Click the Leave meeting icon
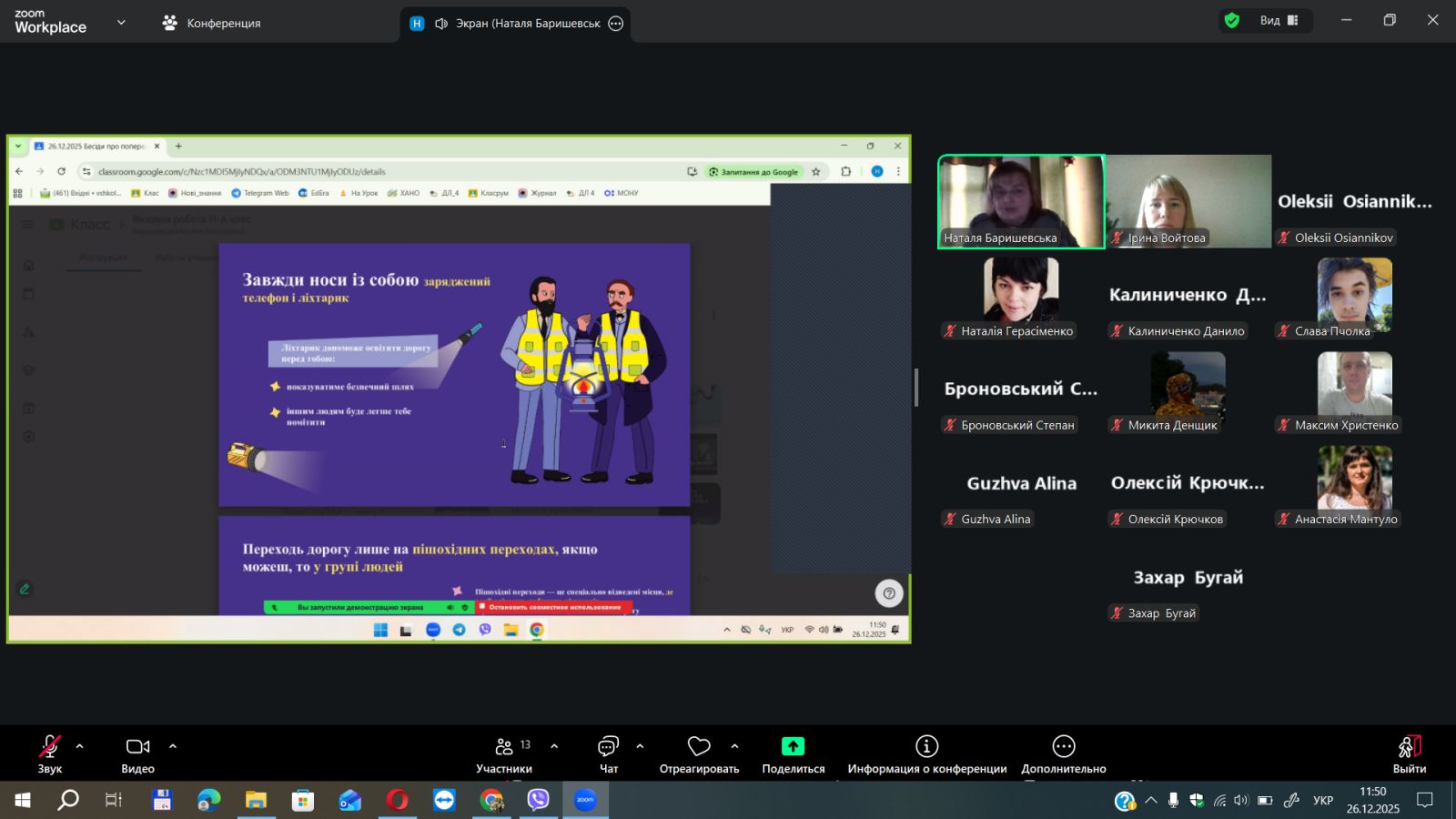Viewport: 1456px width, 819px height. [1409, 747]
